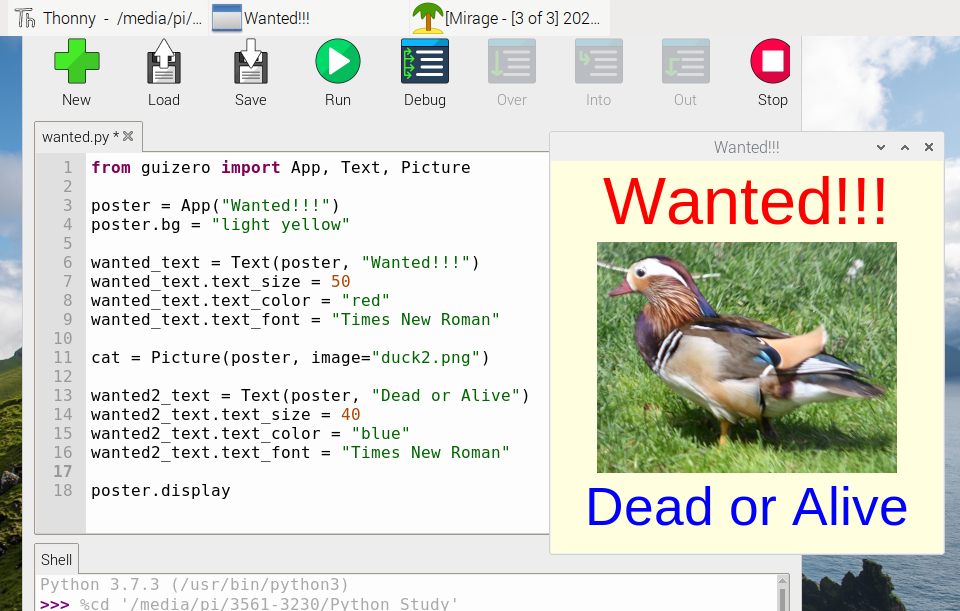Click the Wanted!!! window icon in taskbar
The image size is (960, 611).
click(227, 18)
